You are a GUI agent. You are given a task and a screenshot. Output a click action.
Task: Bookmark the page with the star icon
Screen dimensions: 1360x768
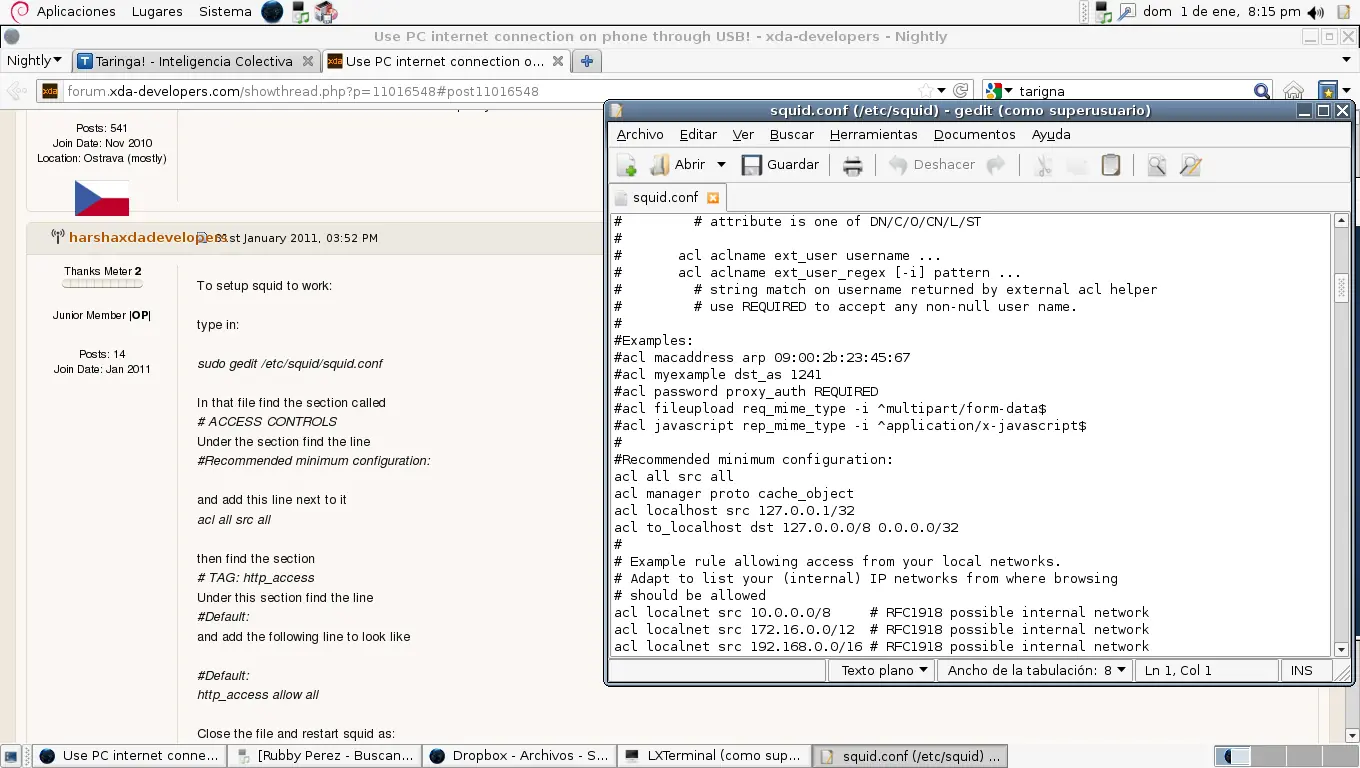[926, 91]
